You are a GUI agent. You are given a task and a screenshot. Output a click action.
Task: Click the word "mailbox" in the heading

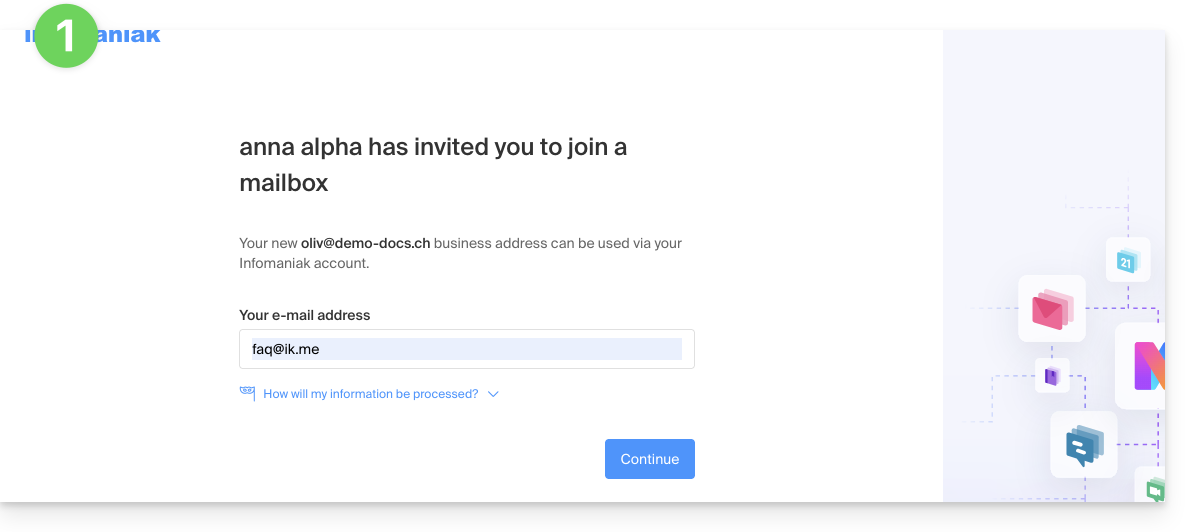pyautogui.click(x=283, y=184)
